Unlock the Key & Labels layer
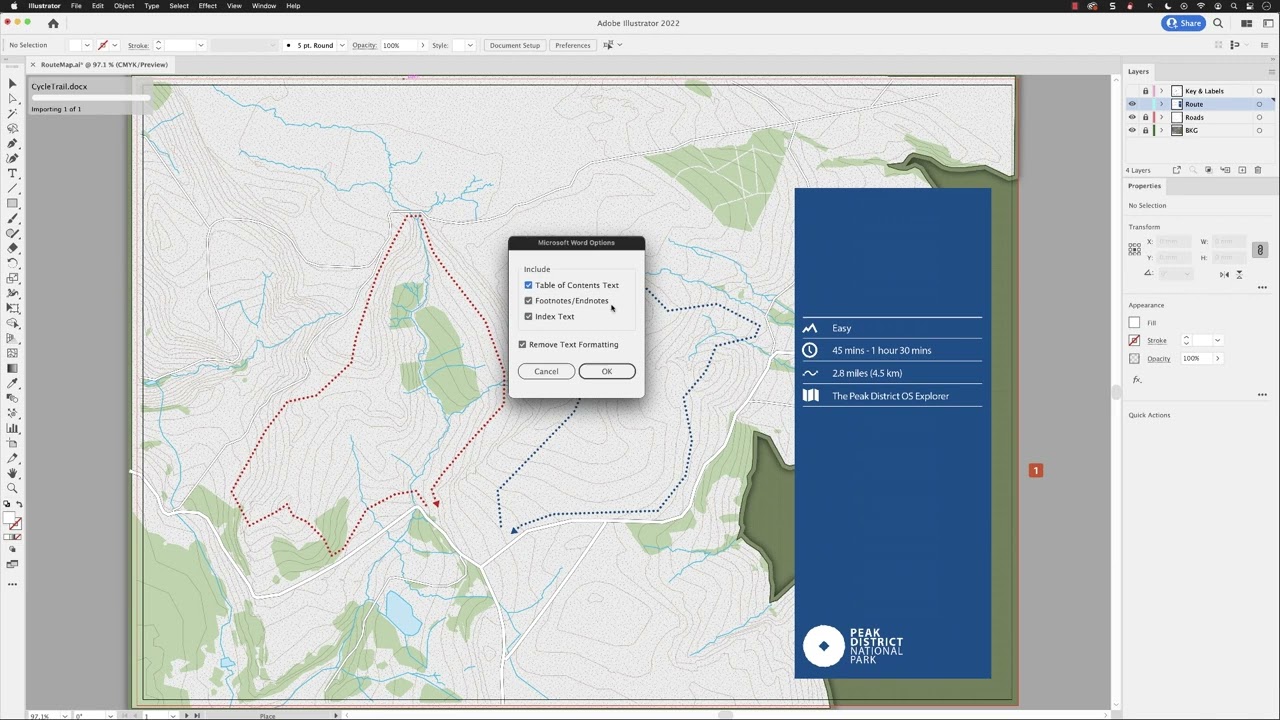The image size is (1280, 720). [x=1146, y=91]
